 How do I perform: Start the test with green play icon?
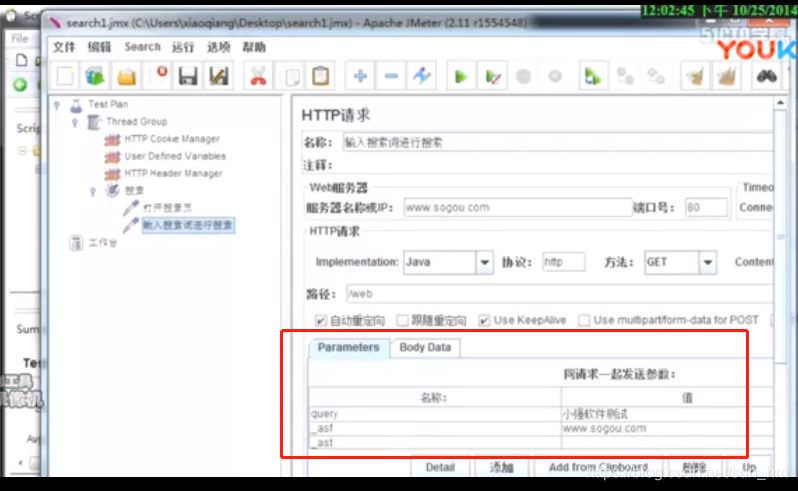pyautogui.click(x=461, y=76)
